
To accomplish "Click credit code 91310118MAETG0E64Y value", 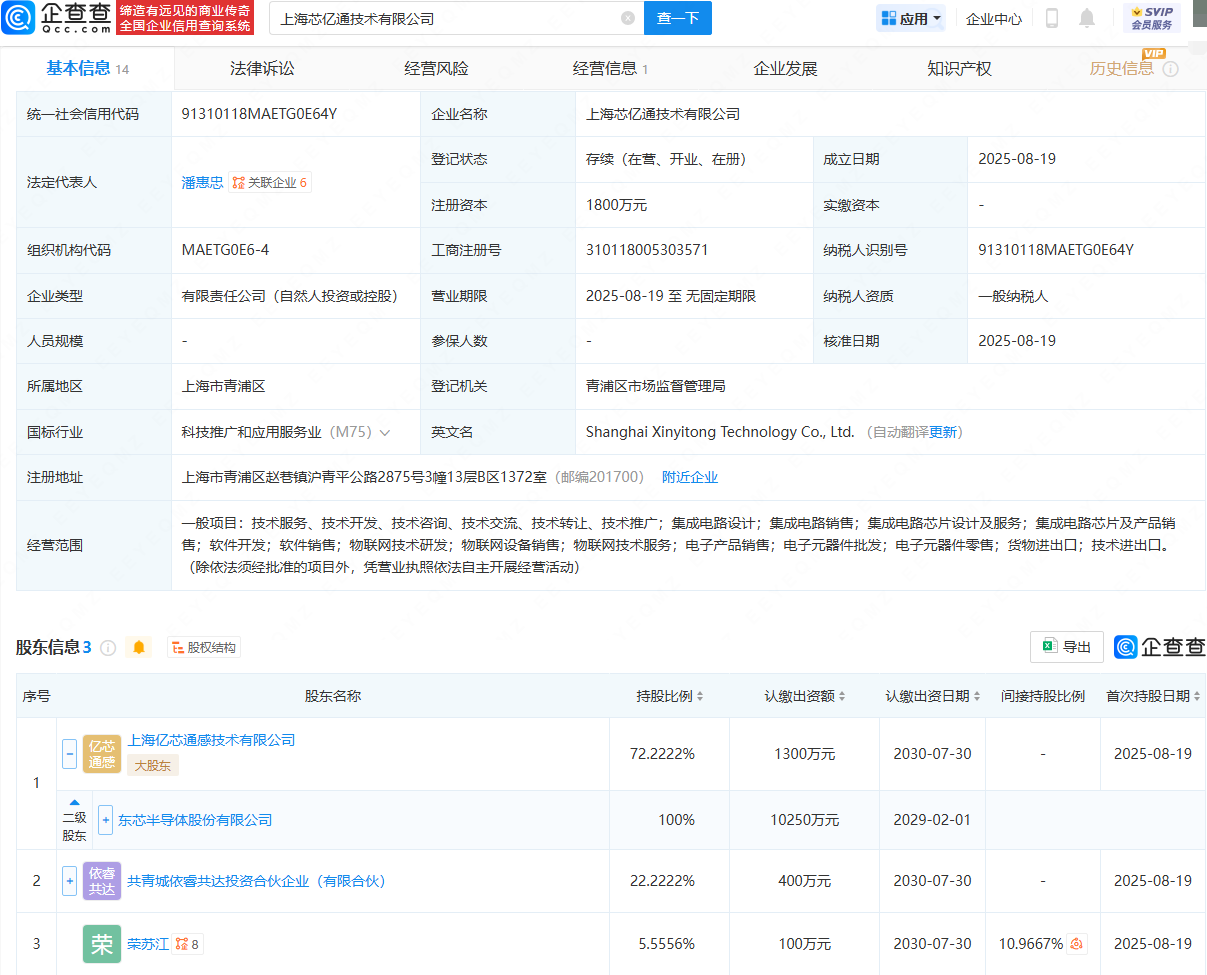I will click(x=259, y=114).
